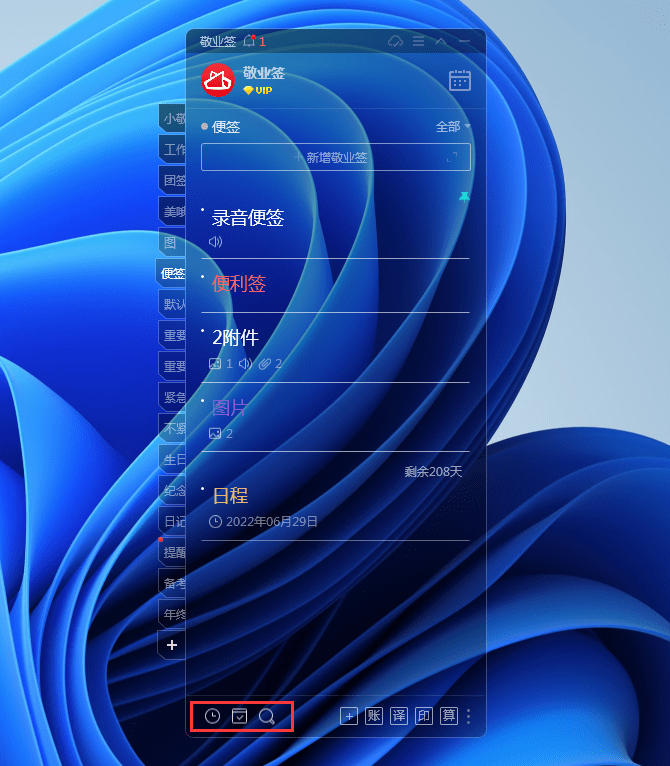Switch to the 紧急 category tab

click(x=172, y=397)
